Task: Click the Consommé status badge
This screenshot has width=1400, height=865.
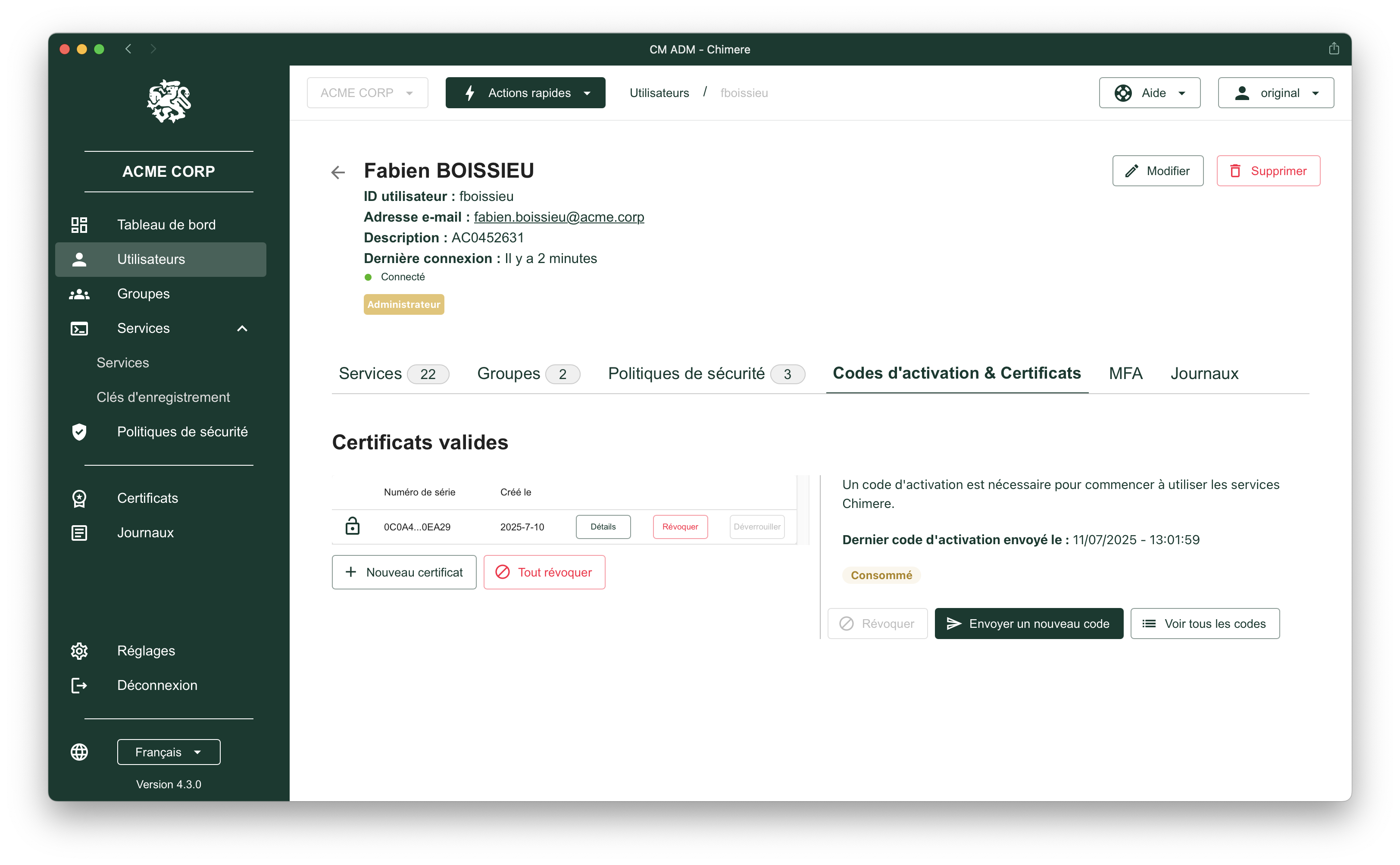Action: click(881, 575)
